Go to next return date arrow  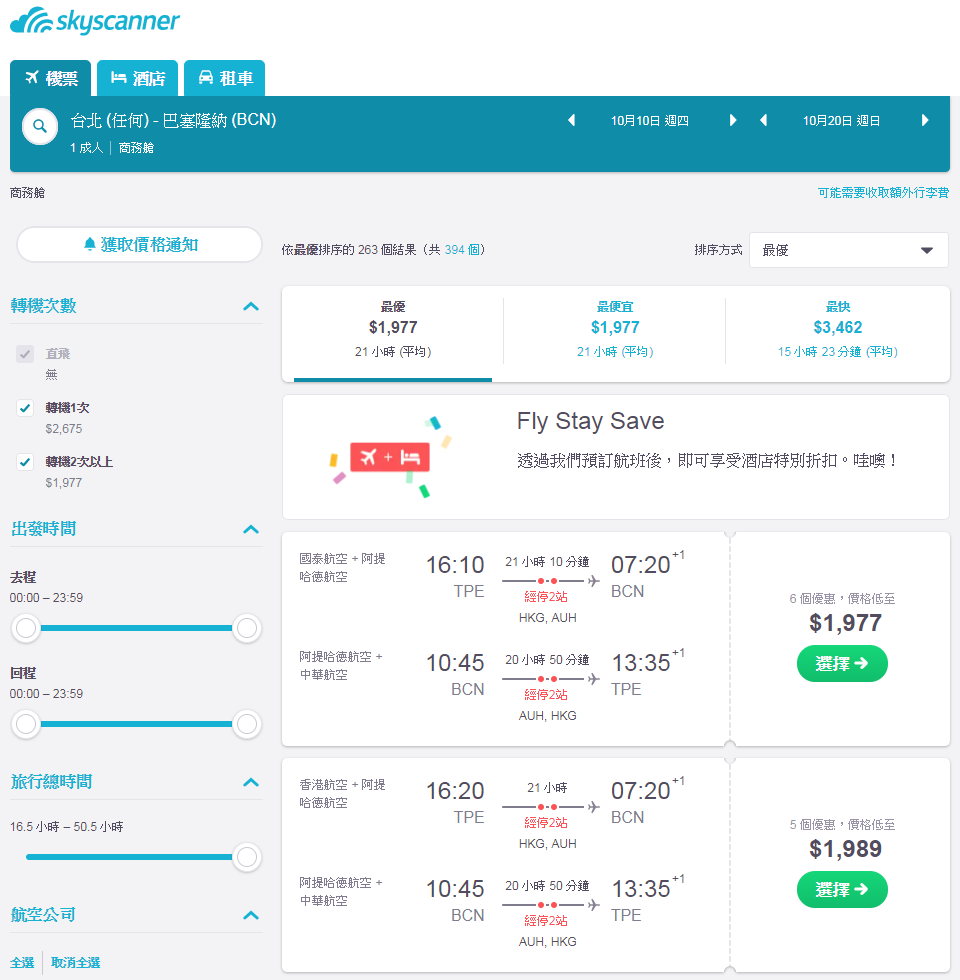pyautogui.click(x=925, y=121)
